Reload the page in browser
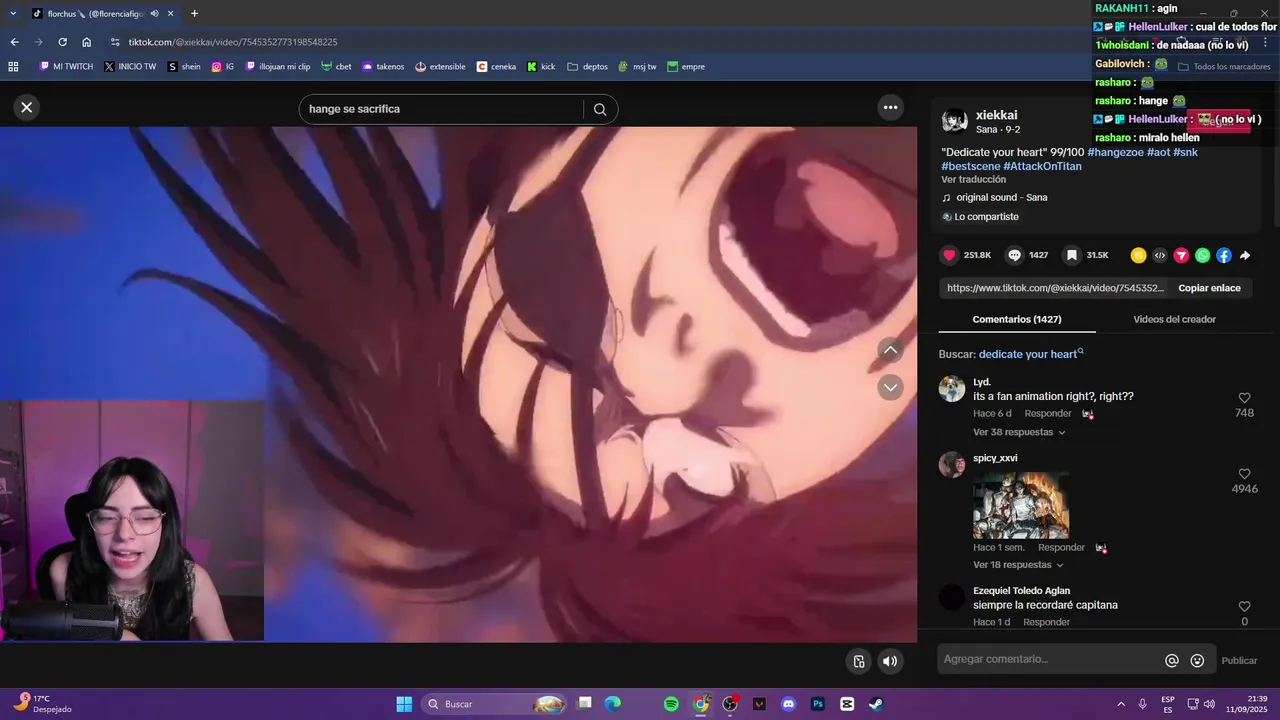The height and width of the screenshot is (720, 1280). click(62, 42)
